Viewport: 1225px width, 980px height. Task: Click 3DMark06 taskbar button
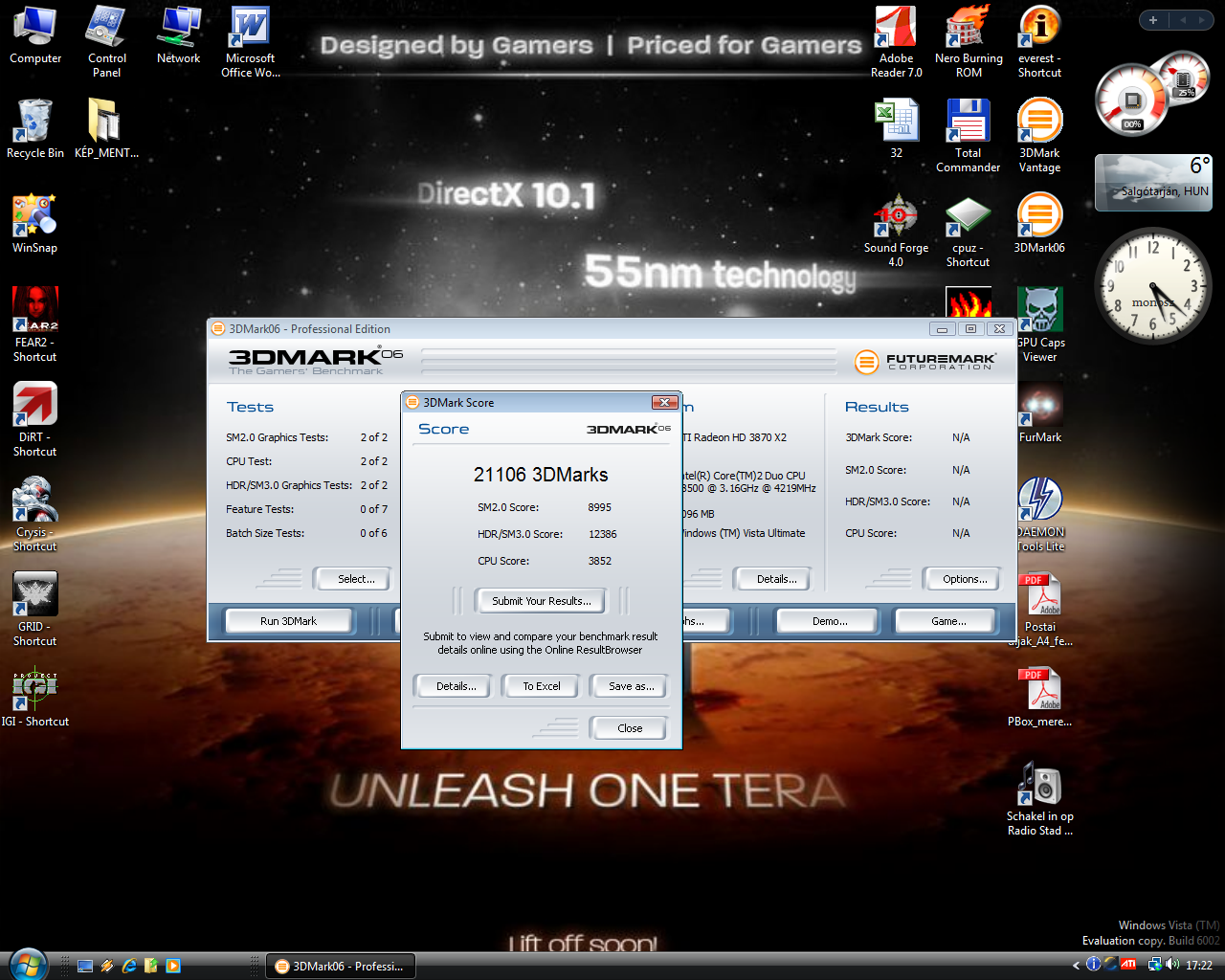click(x=341, y=967)
